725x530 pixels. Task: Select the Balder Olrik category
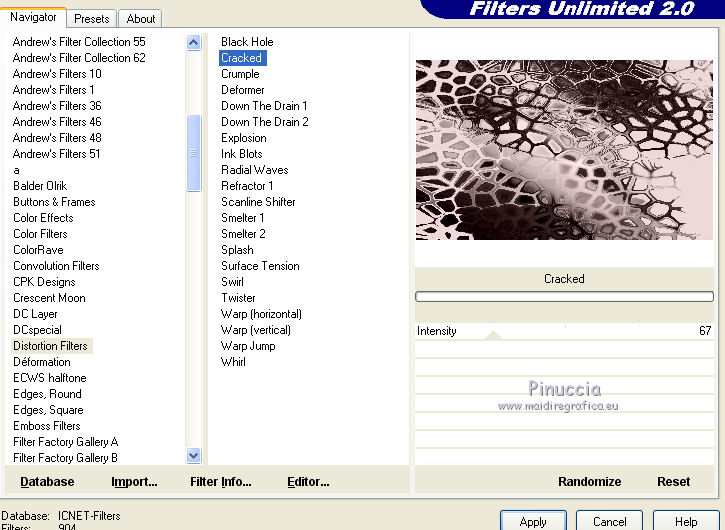click(x=40, y=186)
